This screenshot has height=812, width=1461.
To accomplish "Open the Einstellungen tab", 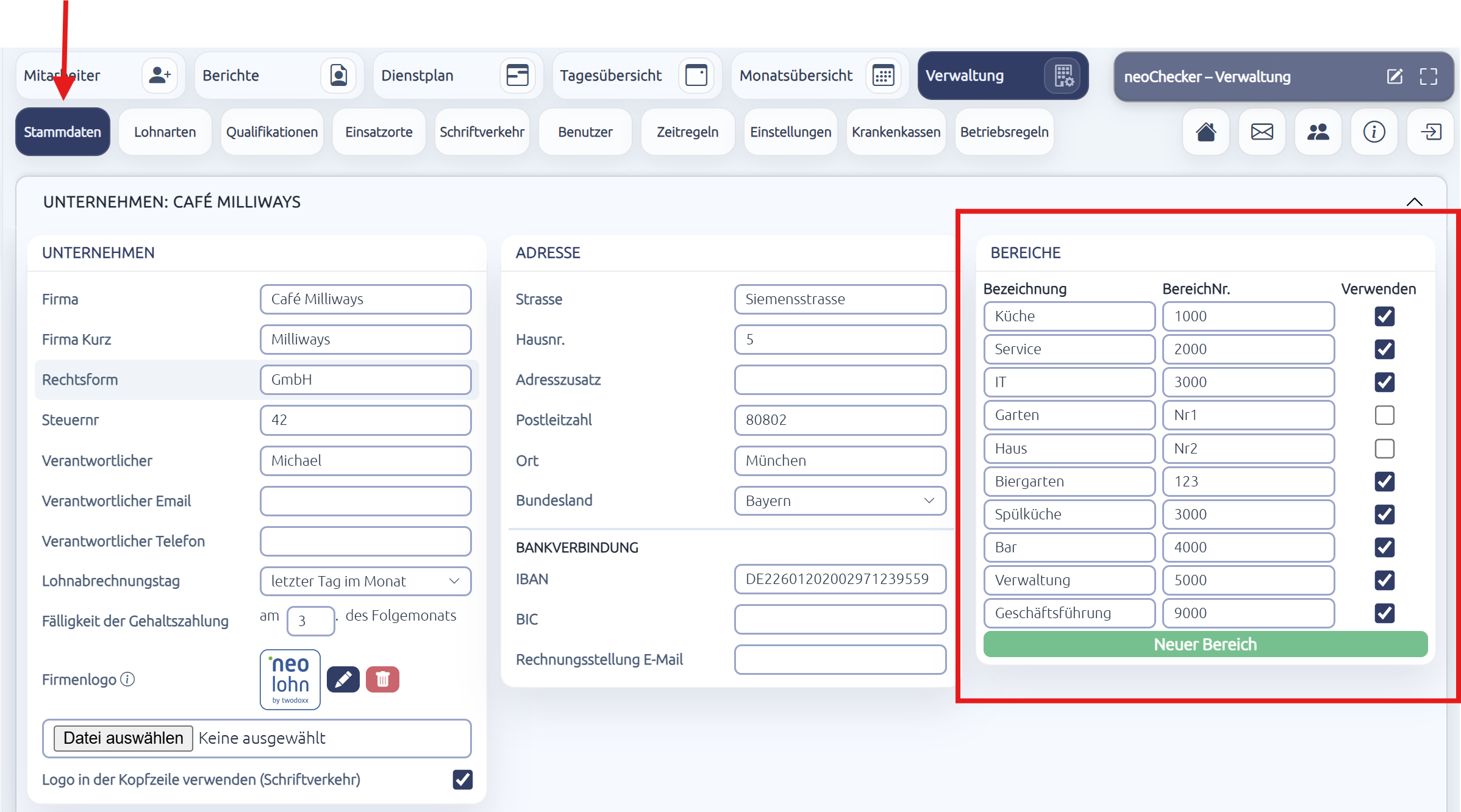I will (790, 132).
